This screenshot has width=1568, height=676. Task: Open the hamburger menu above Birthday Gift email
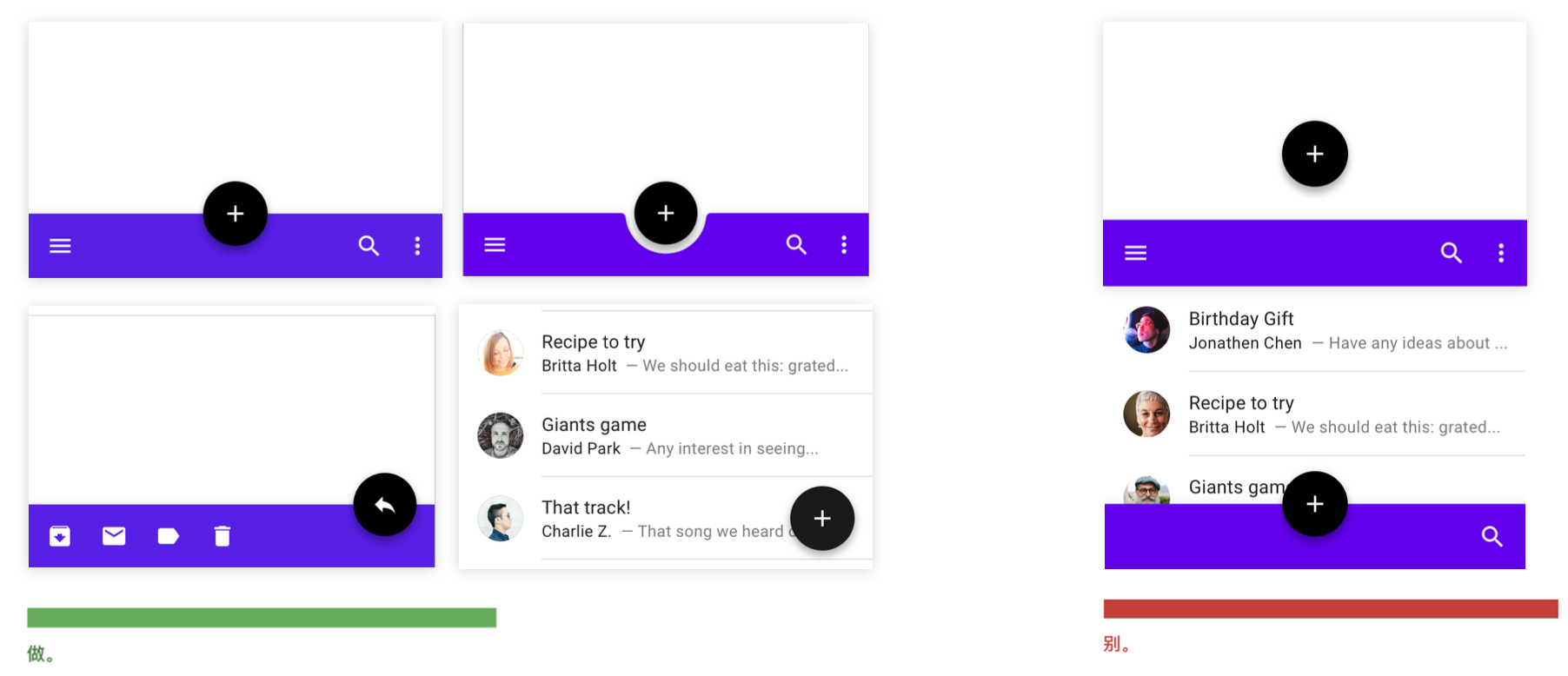pos(1135,253)
